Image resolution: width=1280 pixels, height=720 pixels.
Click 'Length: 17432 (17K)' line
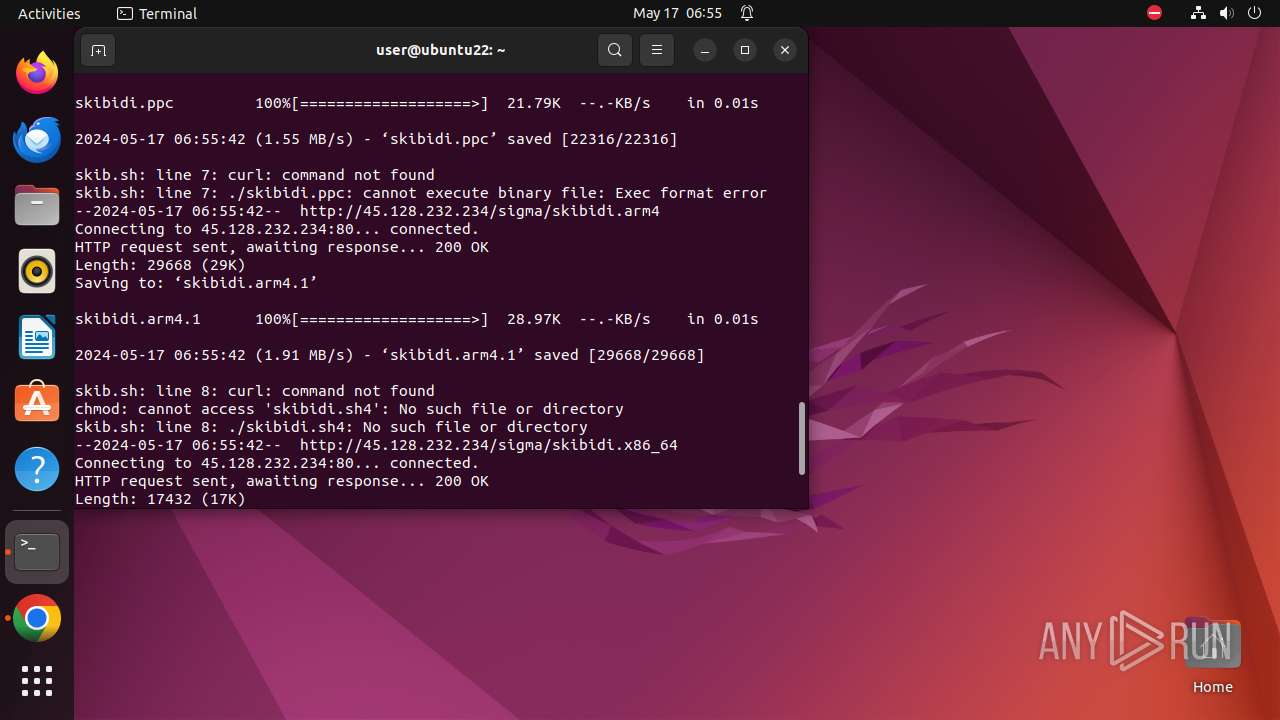(x=160, y=499)
